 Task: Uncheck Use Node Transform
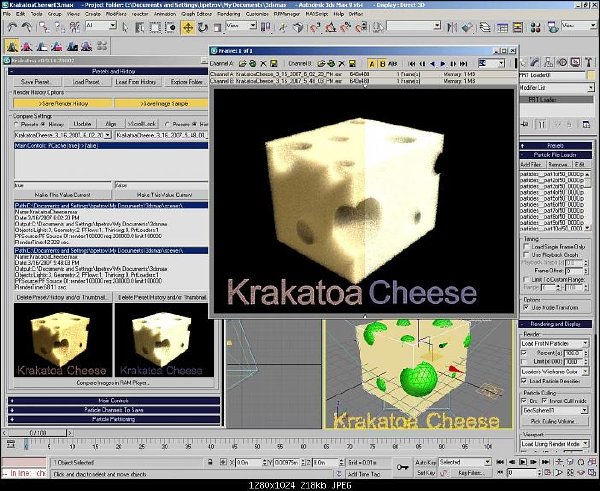pos(527,307)
